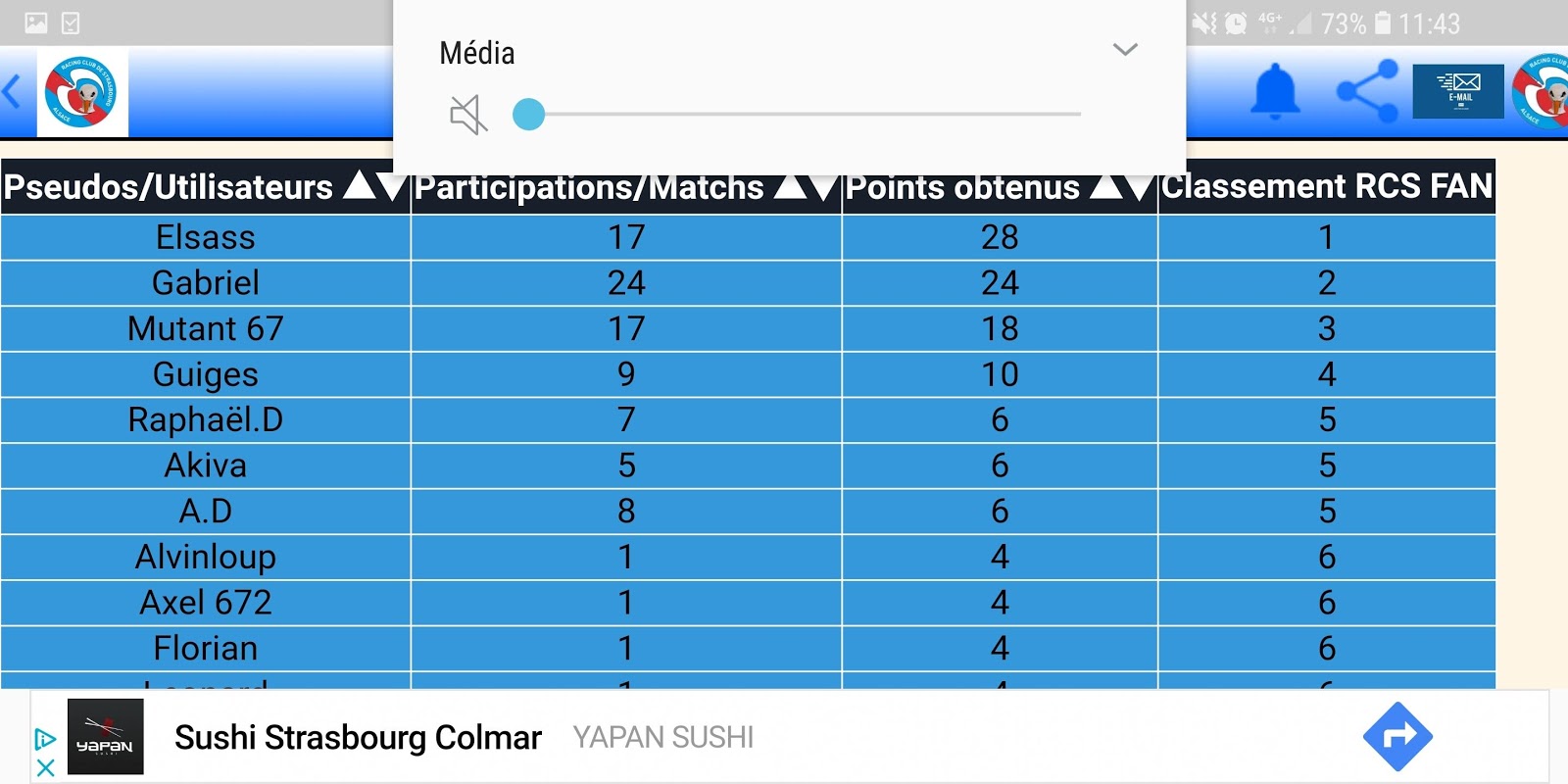Tap the back arrow in the app bar

pos(13,92)
